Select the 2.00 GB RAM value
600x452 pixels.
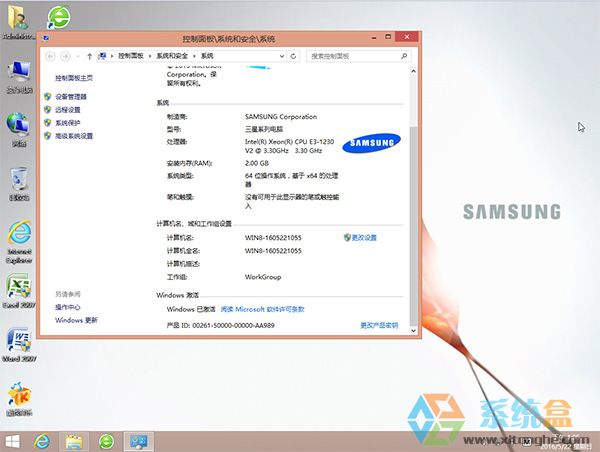tap(257, 163)
